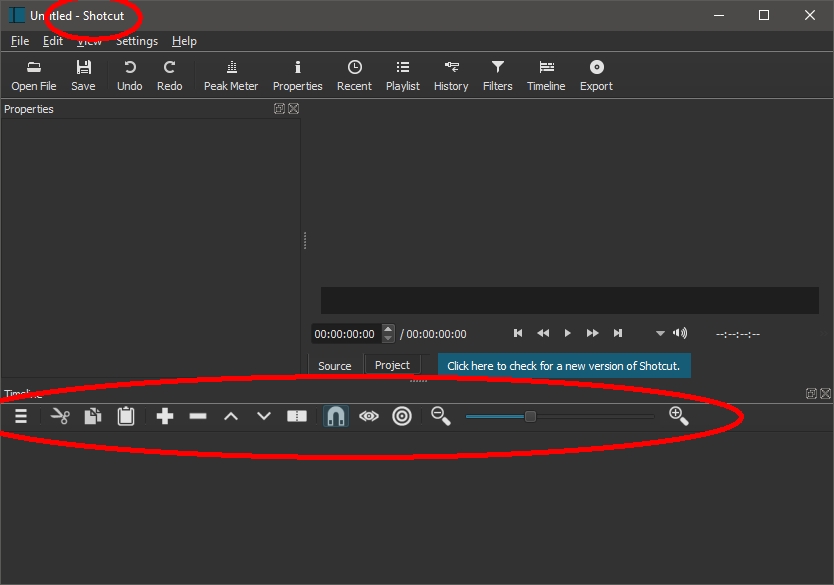Show the Playlist panel
Image resolution: width=834 pixels, height=585 pixels.
403,76
